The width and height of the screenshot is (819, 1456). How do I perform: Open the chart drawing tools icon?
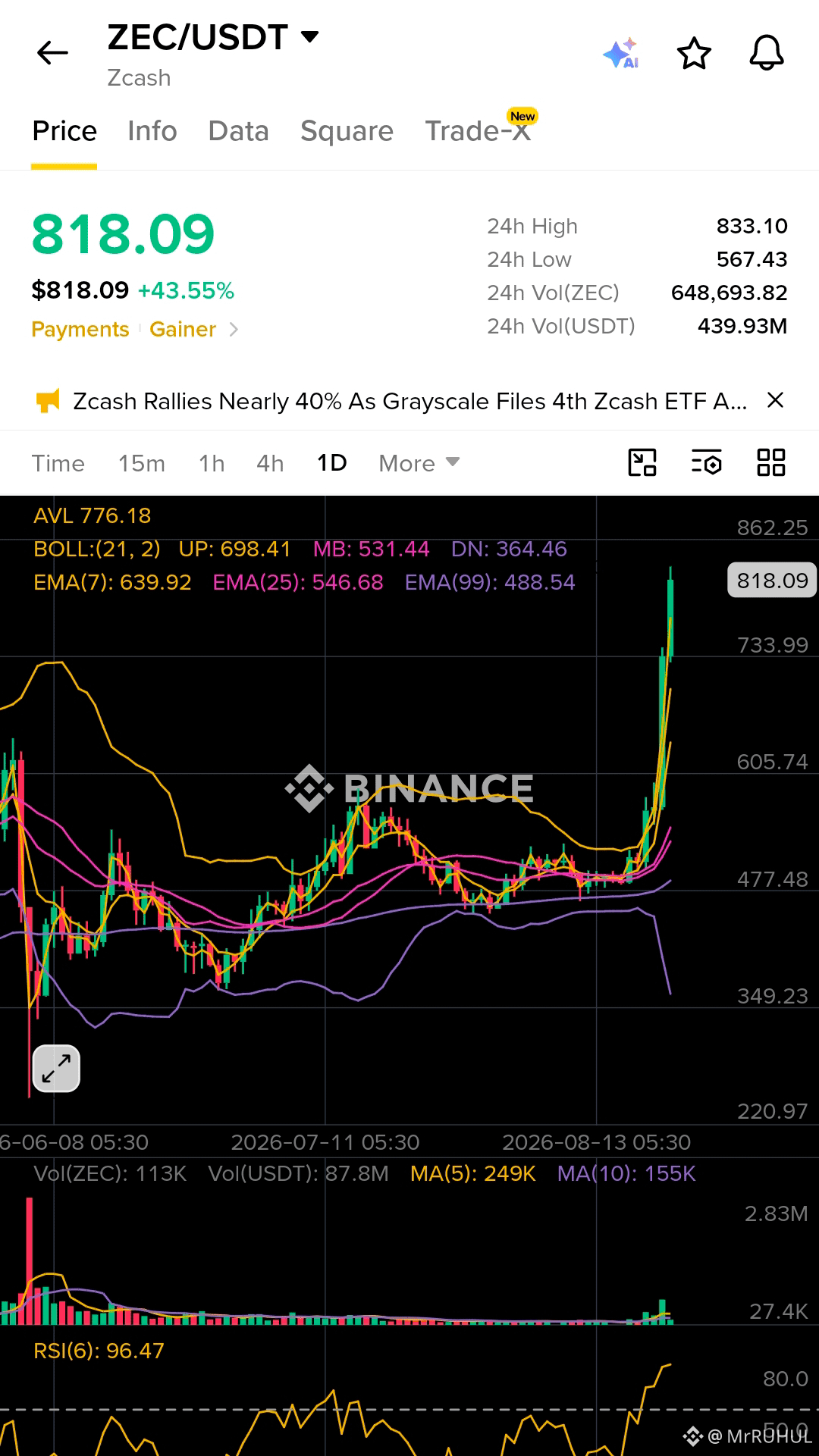[642, 462]
